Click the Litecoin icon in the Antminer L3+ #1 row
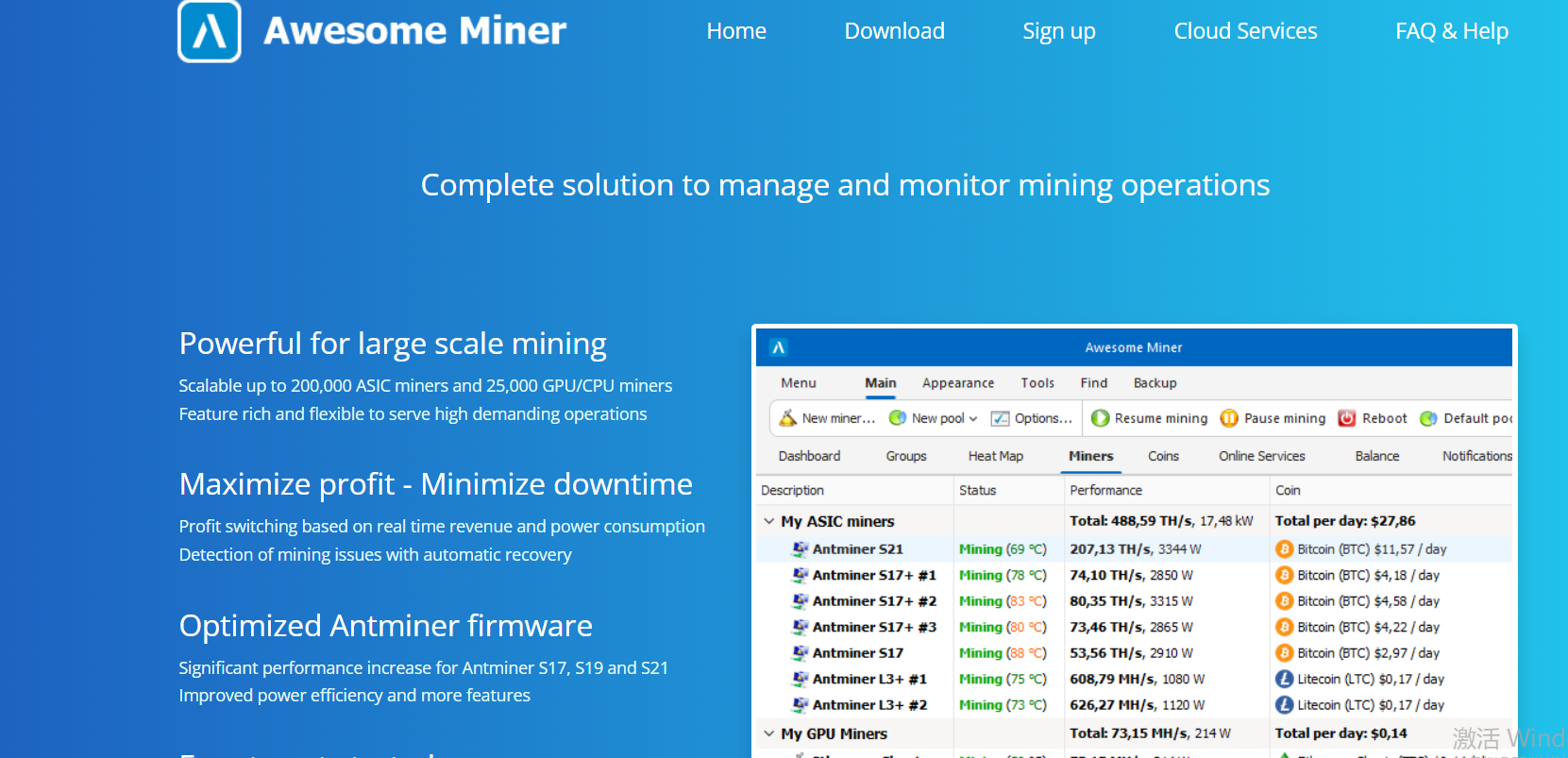1568x758 pixels. (1284, 679)
